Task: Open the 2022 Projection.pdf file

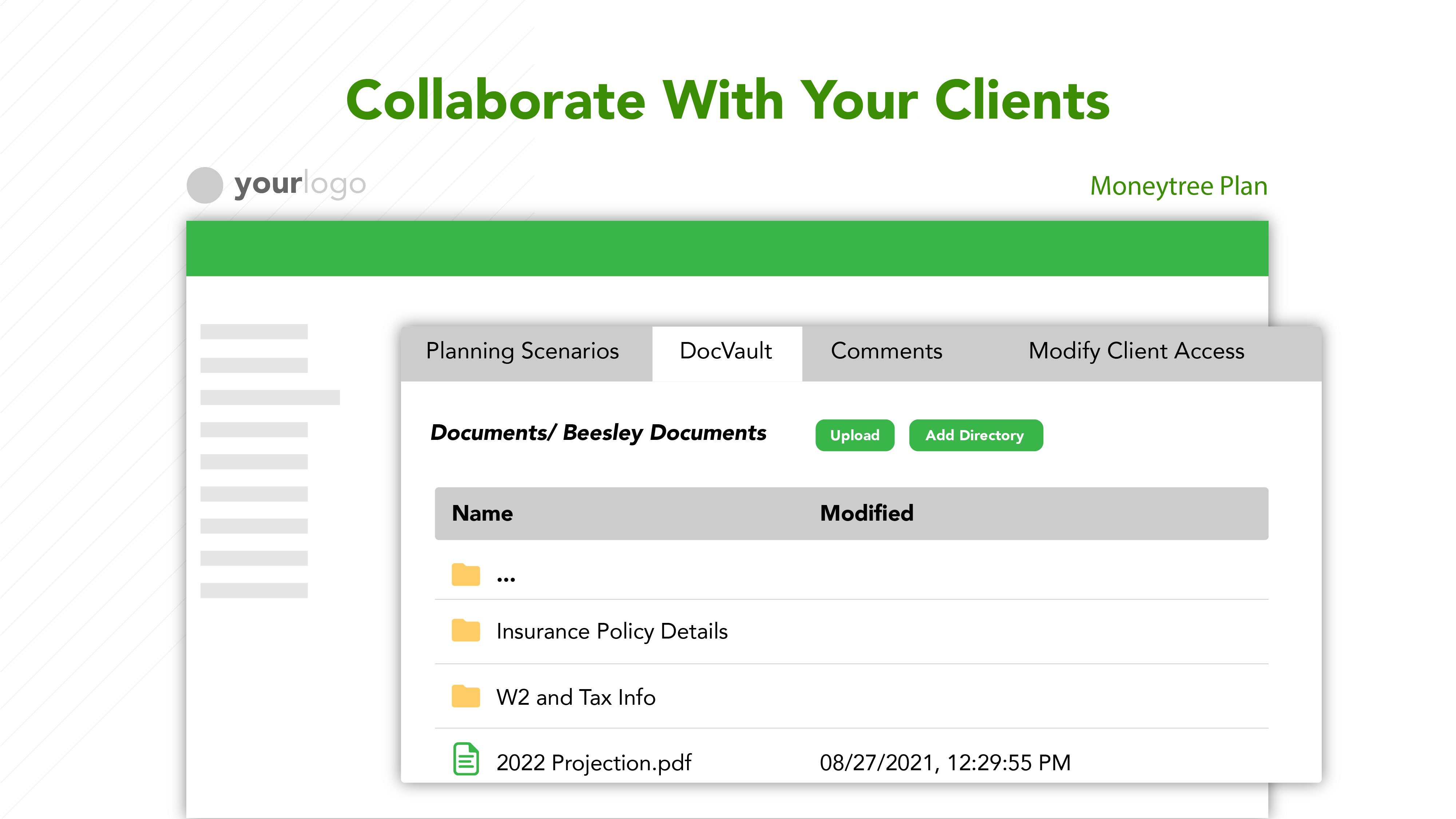Action: [594, 762]
